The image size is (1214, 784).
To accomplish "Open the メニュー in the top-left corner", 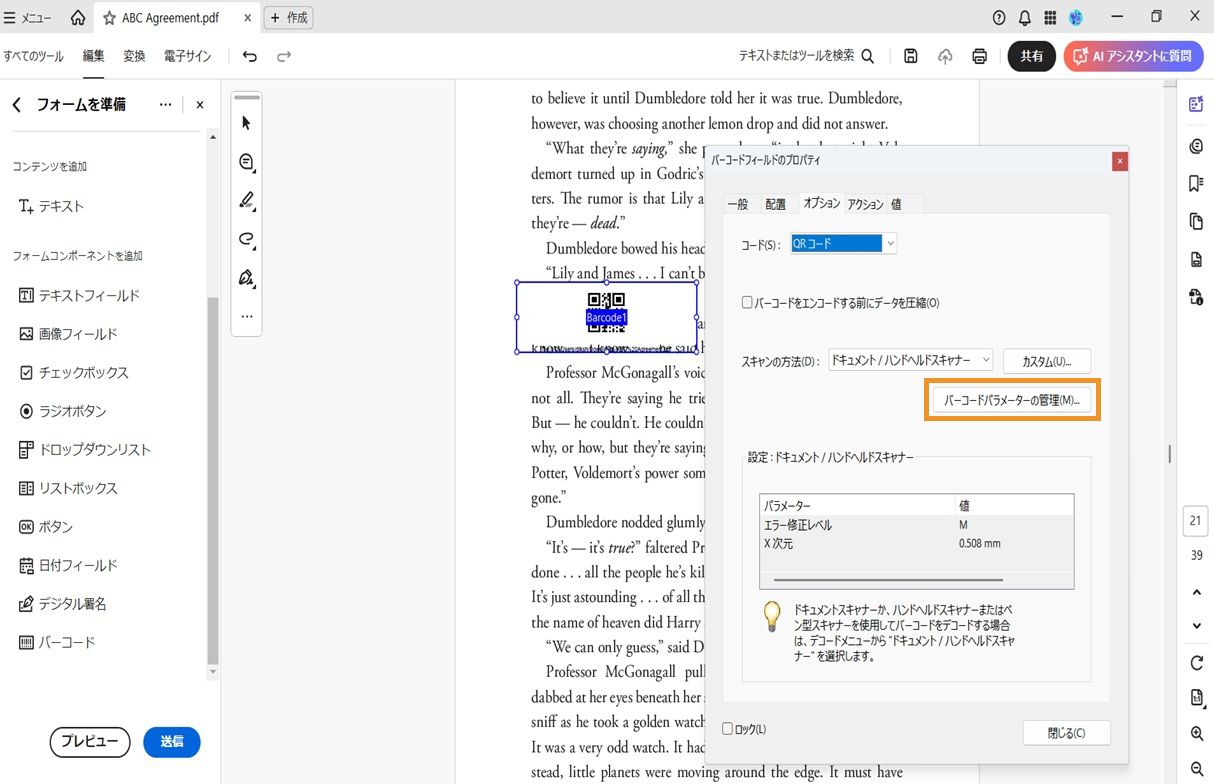I will (28, 16).
